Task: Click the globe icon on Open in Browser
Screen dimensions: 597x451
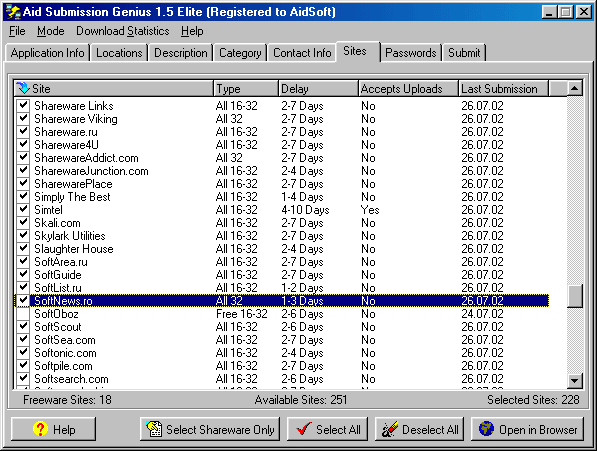Action: pyautogui.click(x=486, y=429)
